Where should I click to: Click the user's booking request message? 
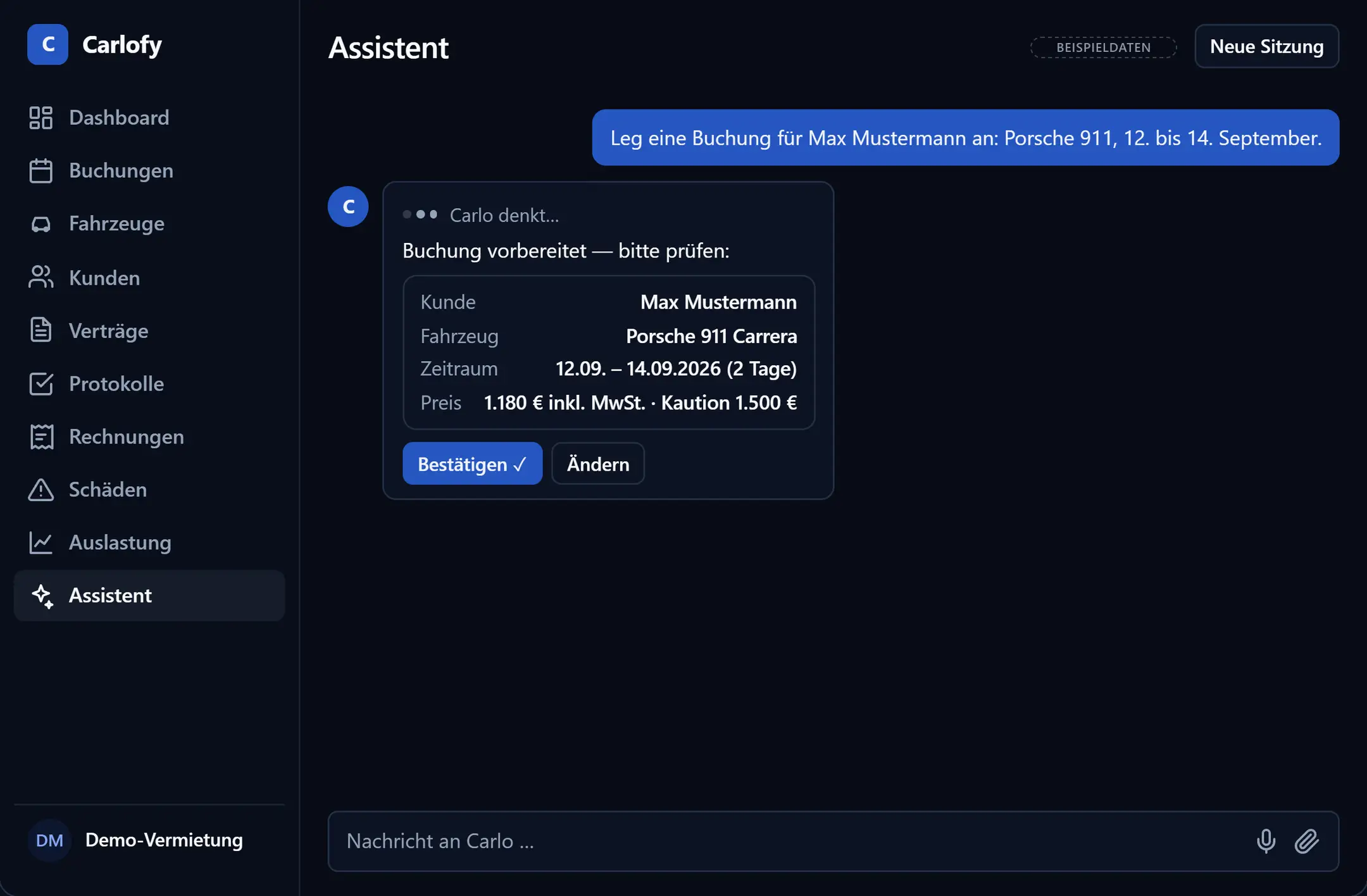click(x=966, y=138)
